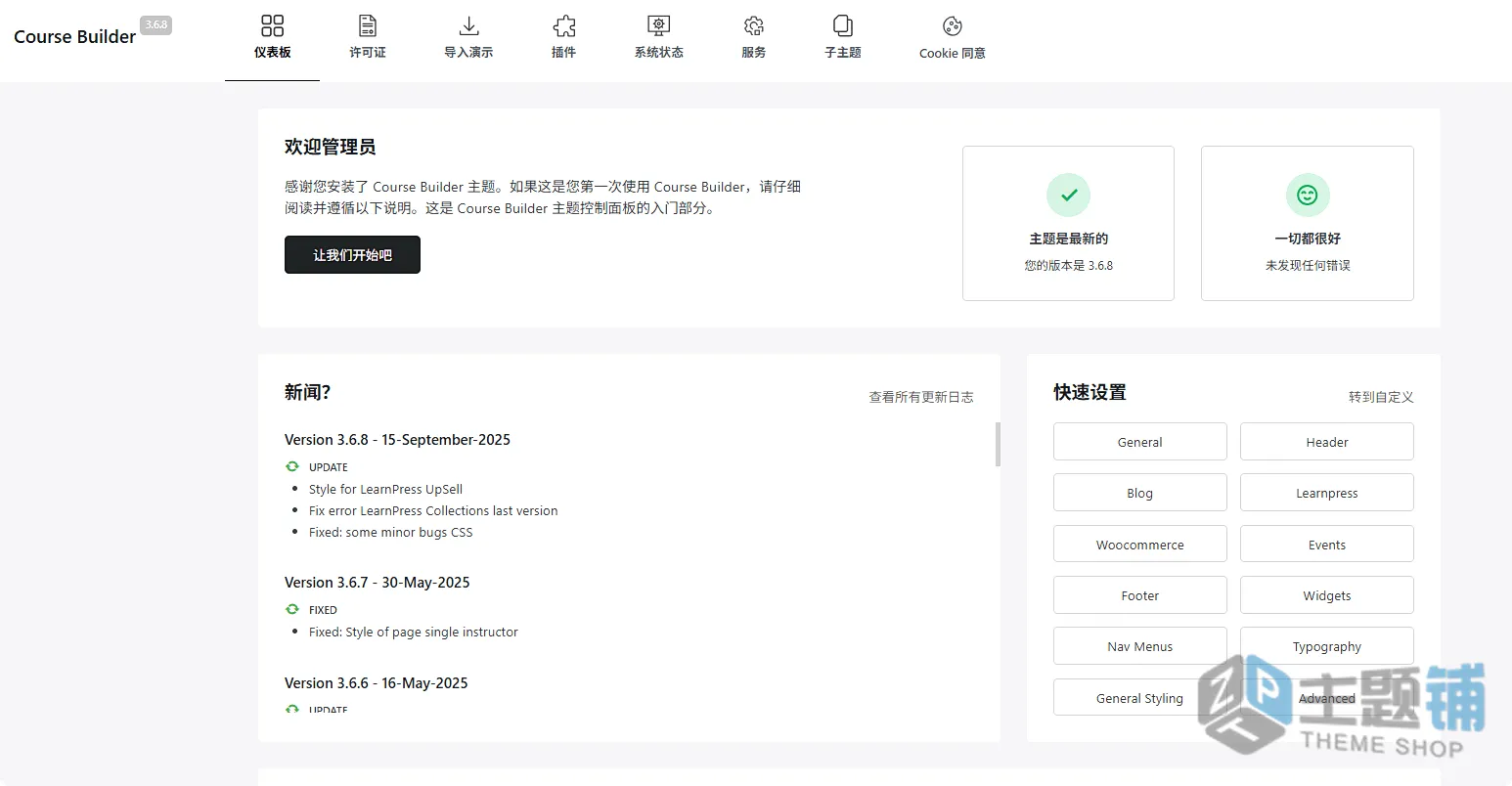Click refresh icon beside FIXED in 3.6.7

[x=291, y=609]
